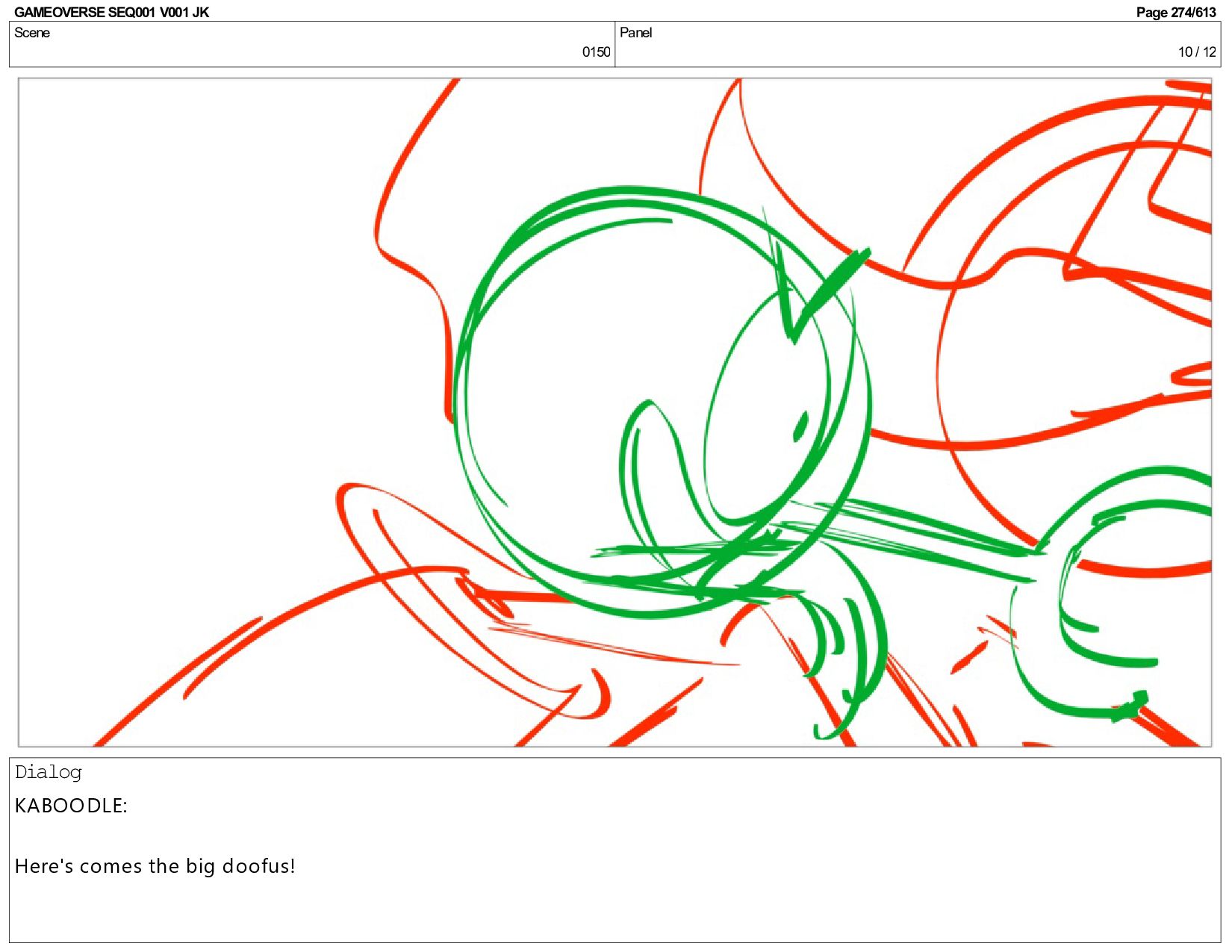Click the Dialog heading

pos(49,772)
